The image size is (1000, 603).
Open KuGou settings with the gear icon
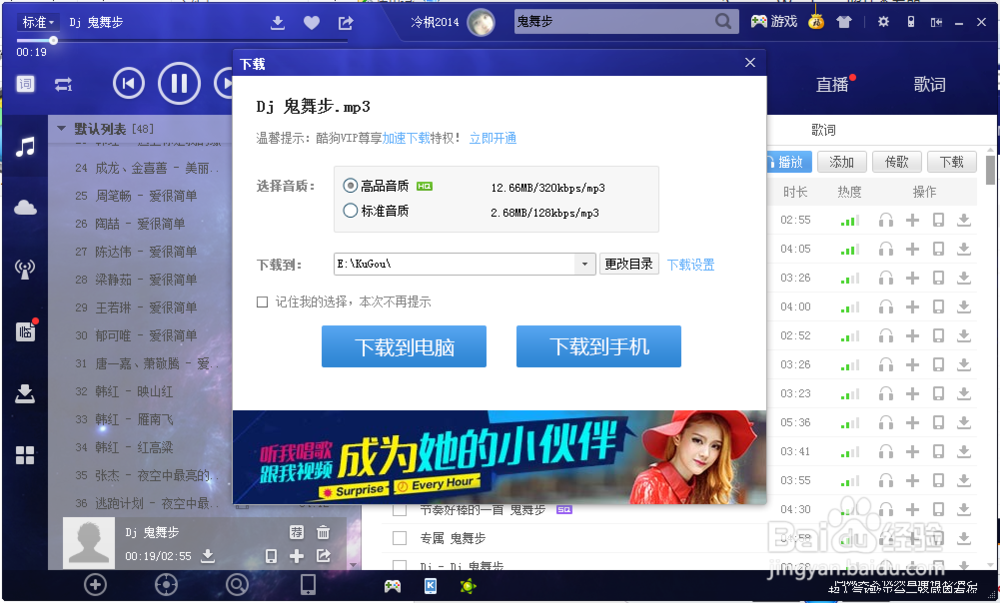pos(883,20)
